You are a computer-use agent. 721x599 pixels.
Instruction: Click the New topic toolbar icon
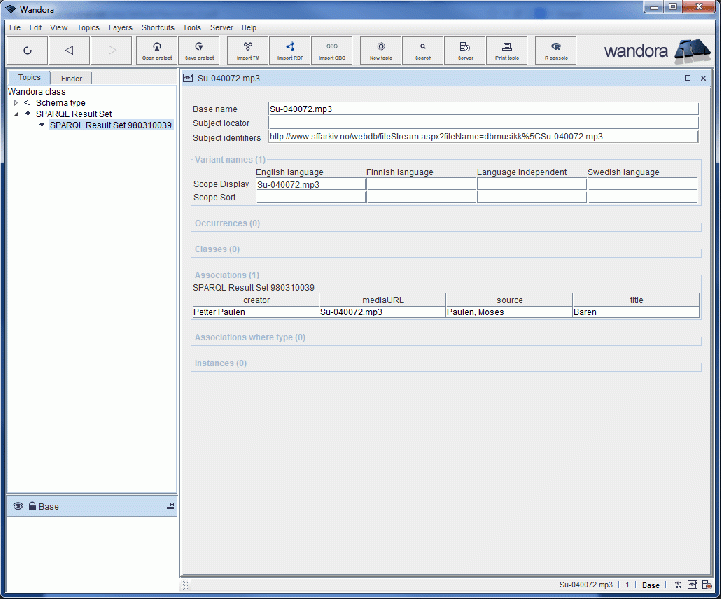point(381,50)
